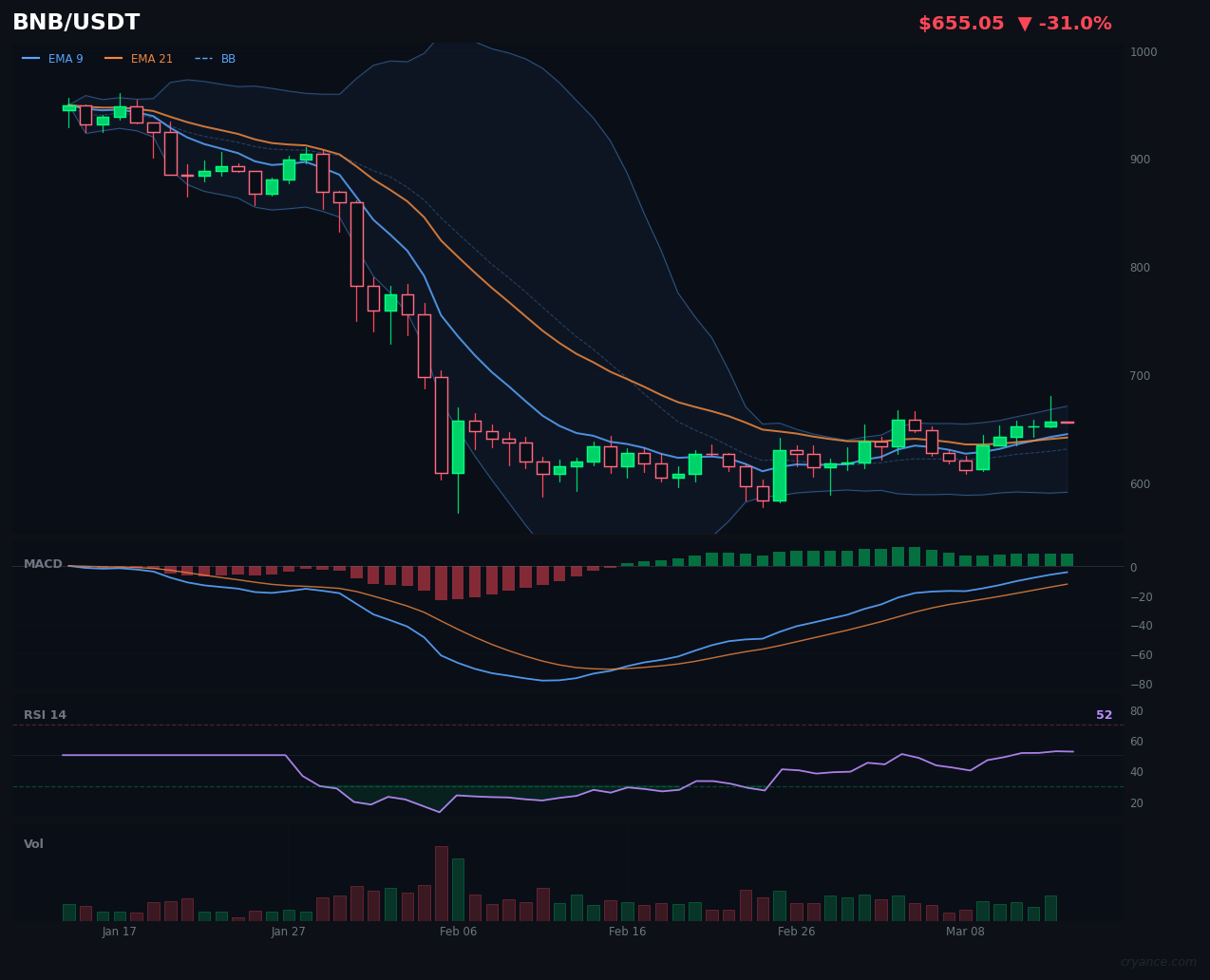This screenshot has width=1210, height=980.
Task: Expand the RSI 14 indicator panel
Action: [45, 714]
